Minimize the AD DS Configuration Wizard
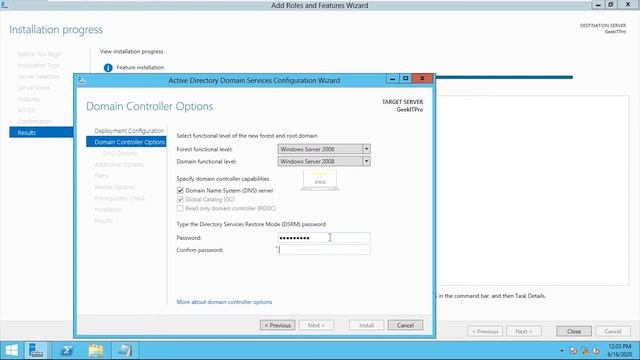Screen dimensions: 640x360 (393, 78)
